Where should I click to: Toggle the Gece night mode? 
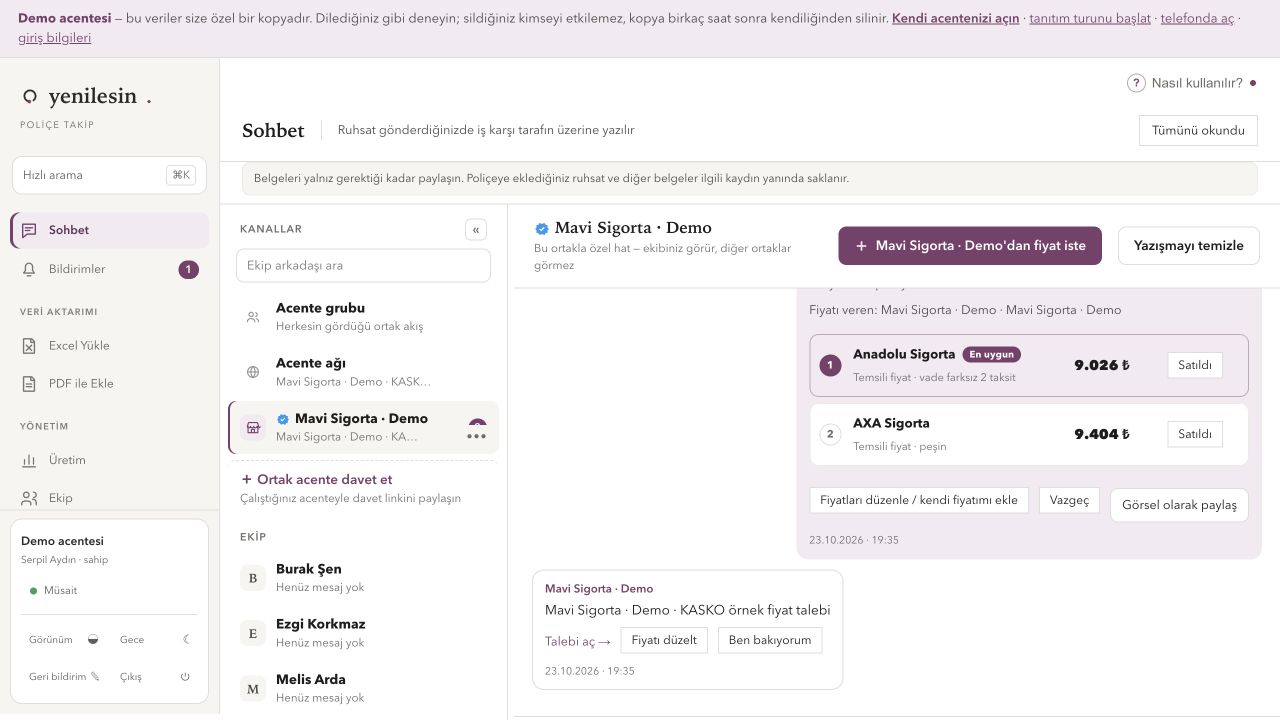pyautogui.click(x=155, y=640)
